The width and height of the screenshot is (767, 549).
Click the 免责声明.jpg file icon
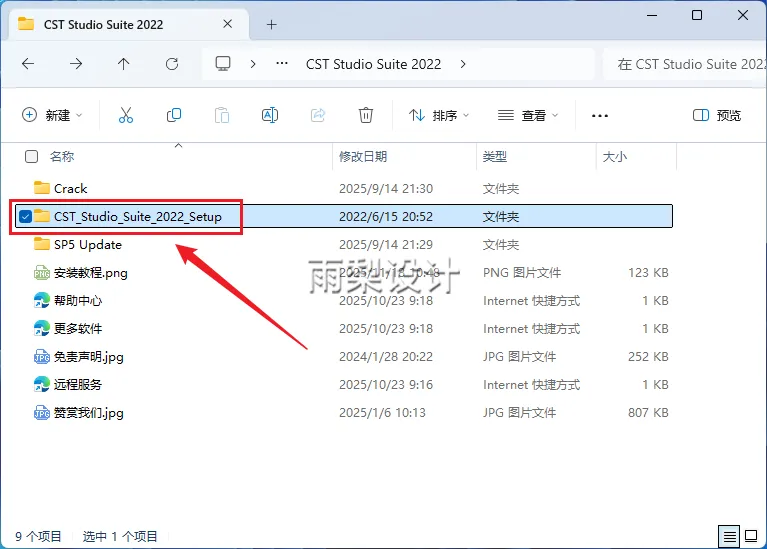pyautogui.click(x=42, y=357)
